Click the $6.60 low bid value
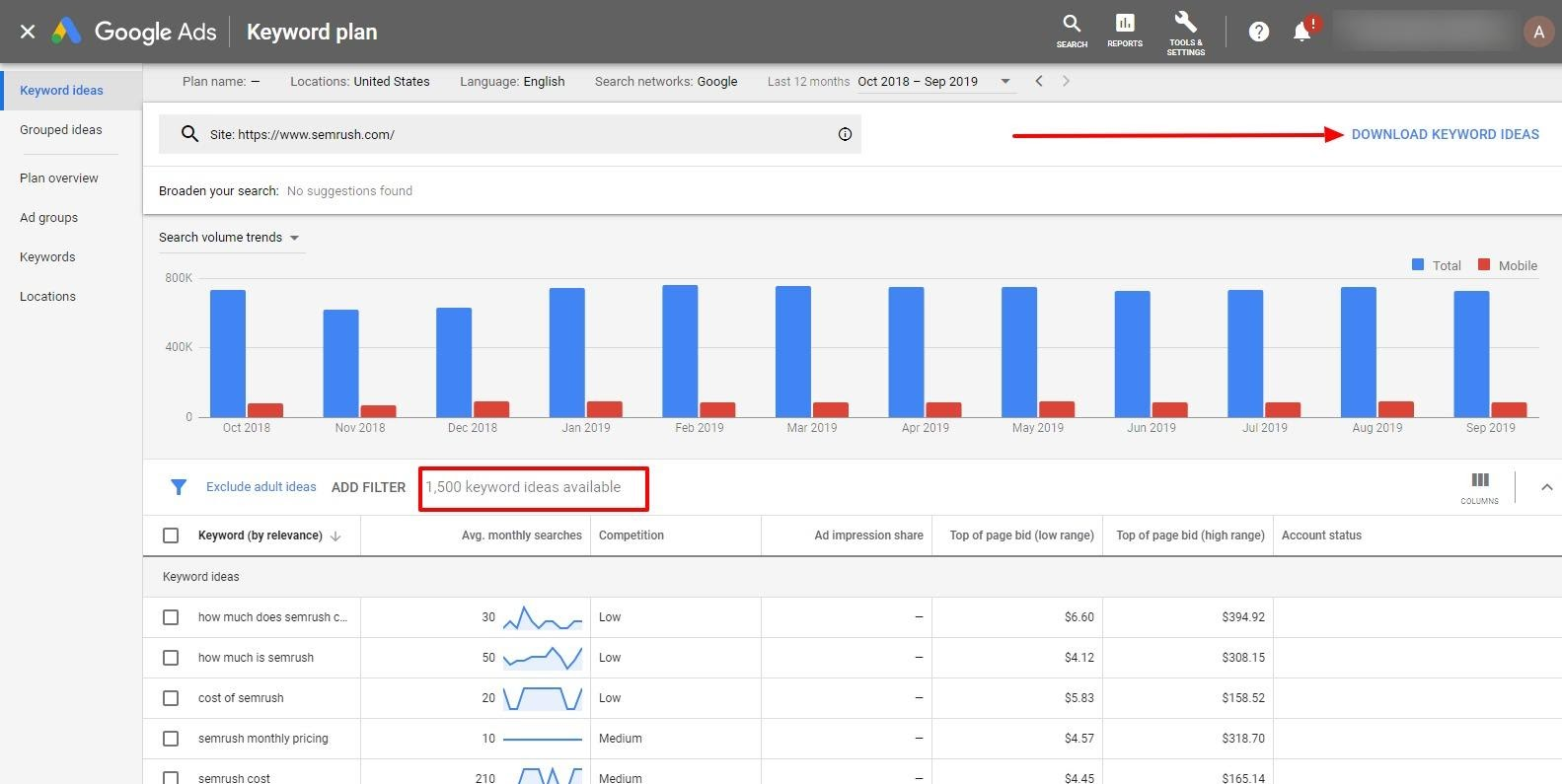1562x784 pixels. click(1079, 617)
